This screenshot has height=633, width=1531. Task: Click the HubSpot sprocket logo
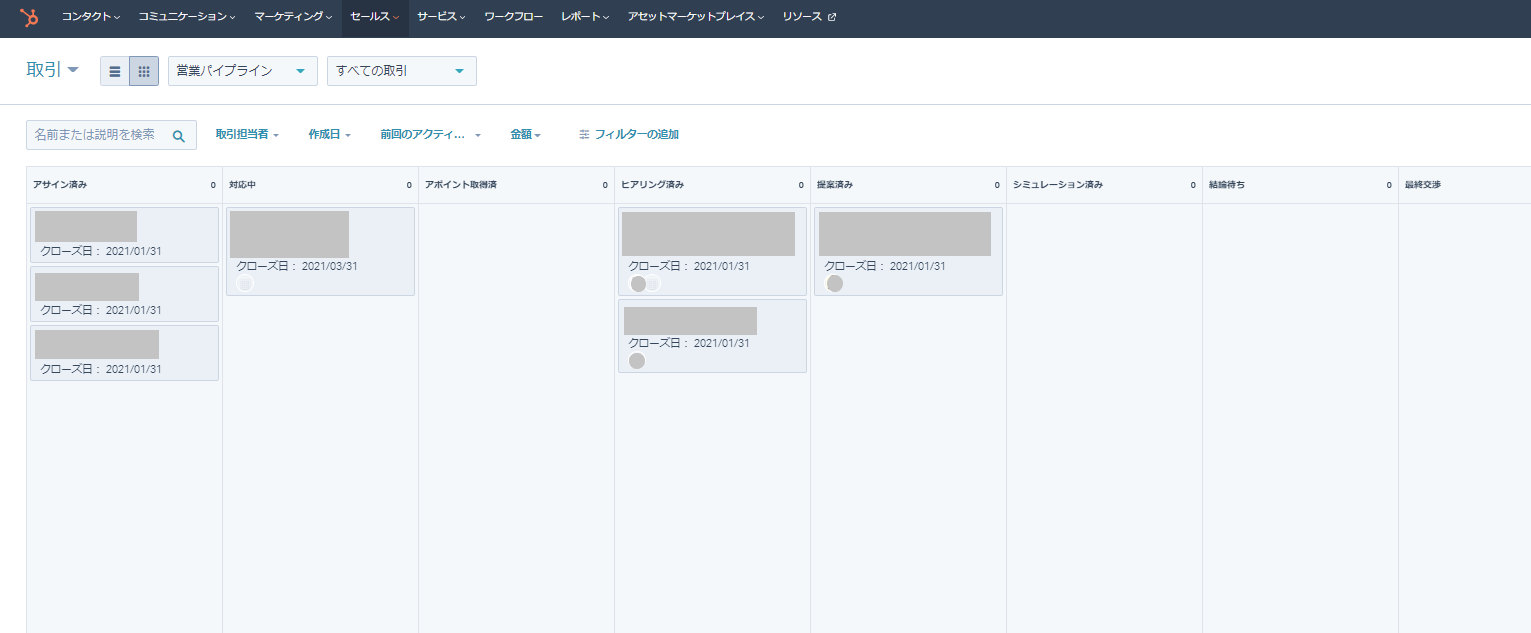coord(29,17)
